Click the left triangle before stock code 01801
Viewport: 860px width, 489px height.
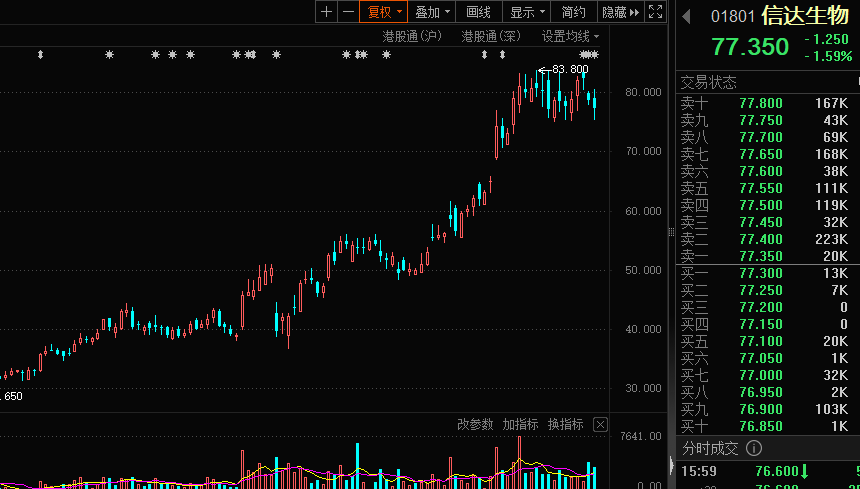click(x=687, y=16)
